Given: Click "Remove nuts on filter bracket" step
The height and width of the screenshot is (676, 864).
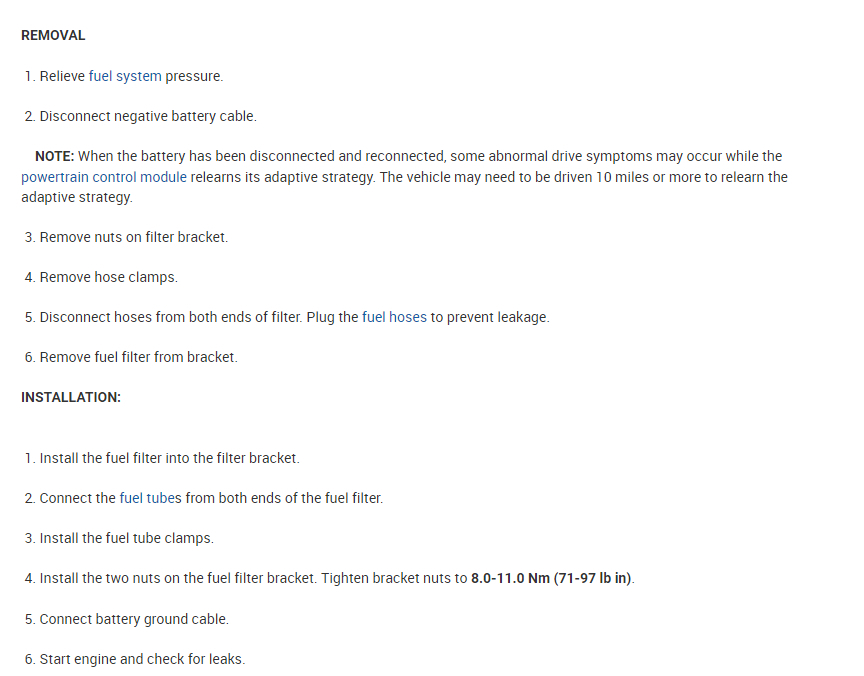Looking at the screenshot, I should click(134, 237).
